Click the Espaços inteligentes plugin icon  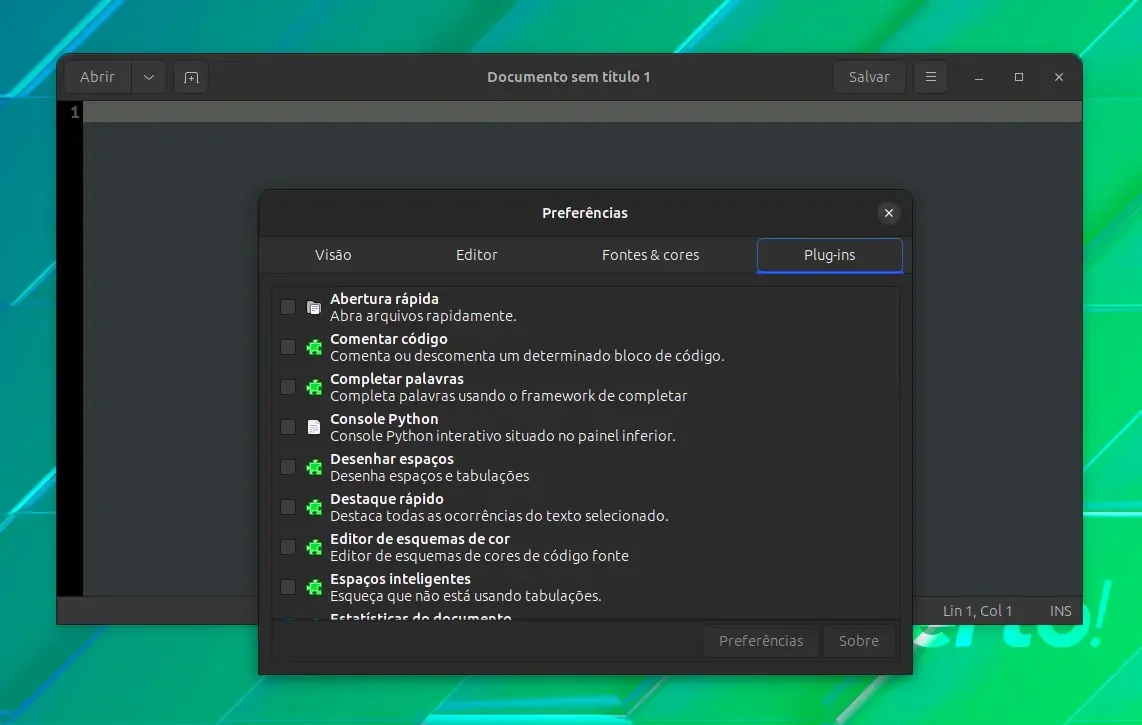pos(314,587)
